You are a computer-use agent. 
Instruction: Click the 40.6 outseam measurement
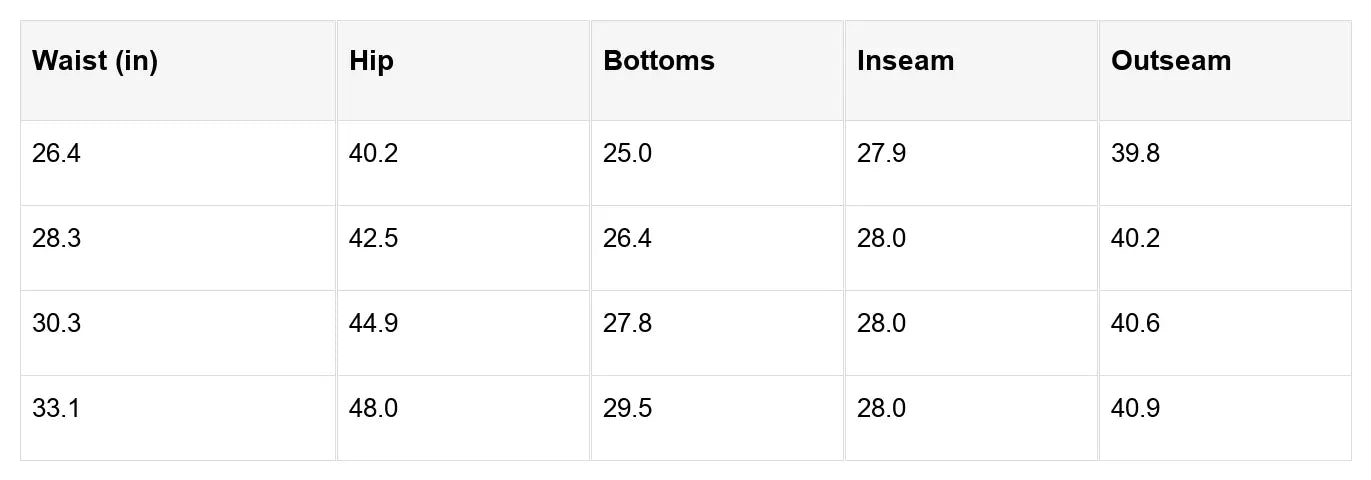click(1135, 325)
